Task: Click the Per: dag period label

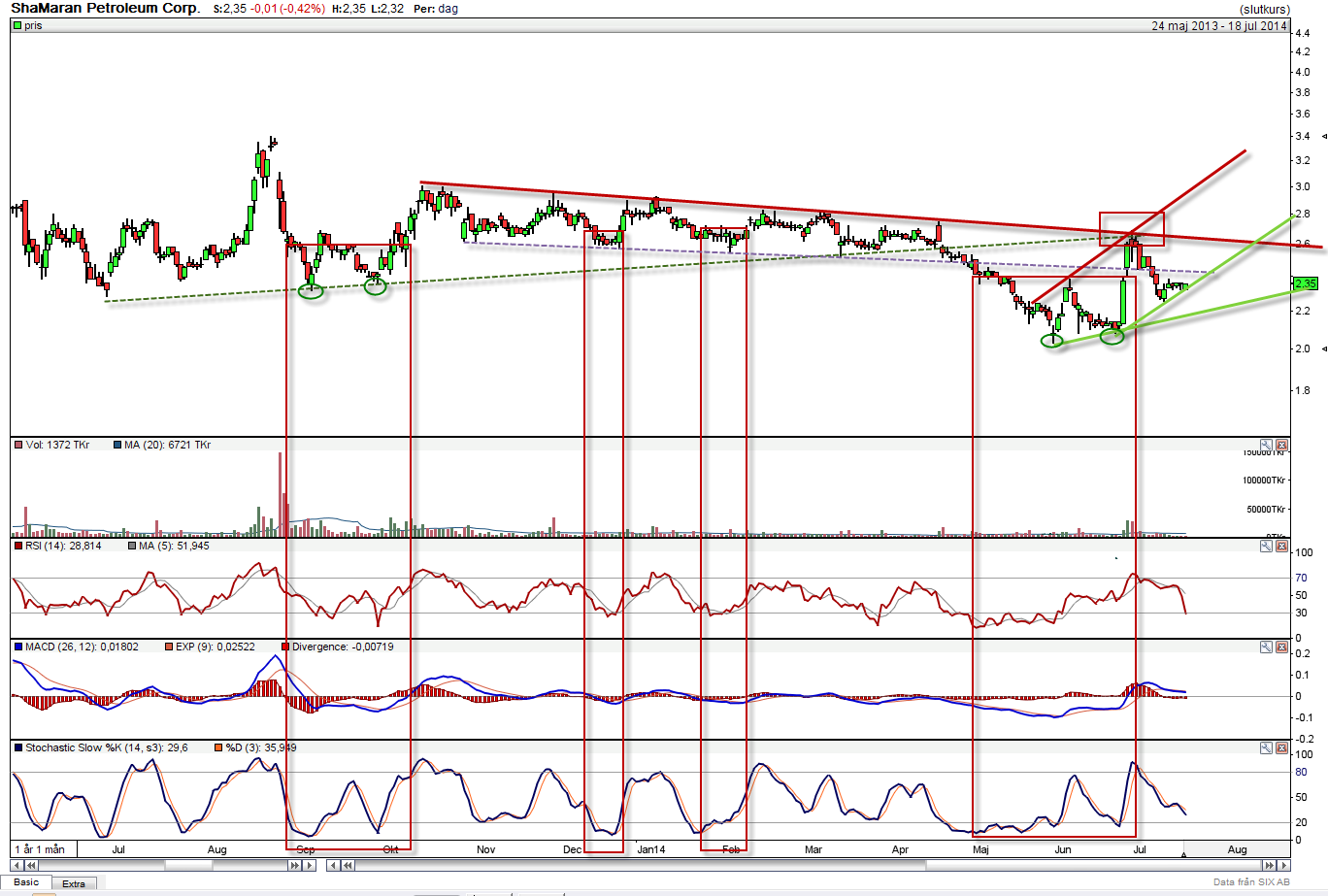Action: 436,9
